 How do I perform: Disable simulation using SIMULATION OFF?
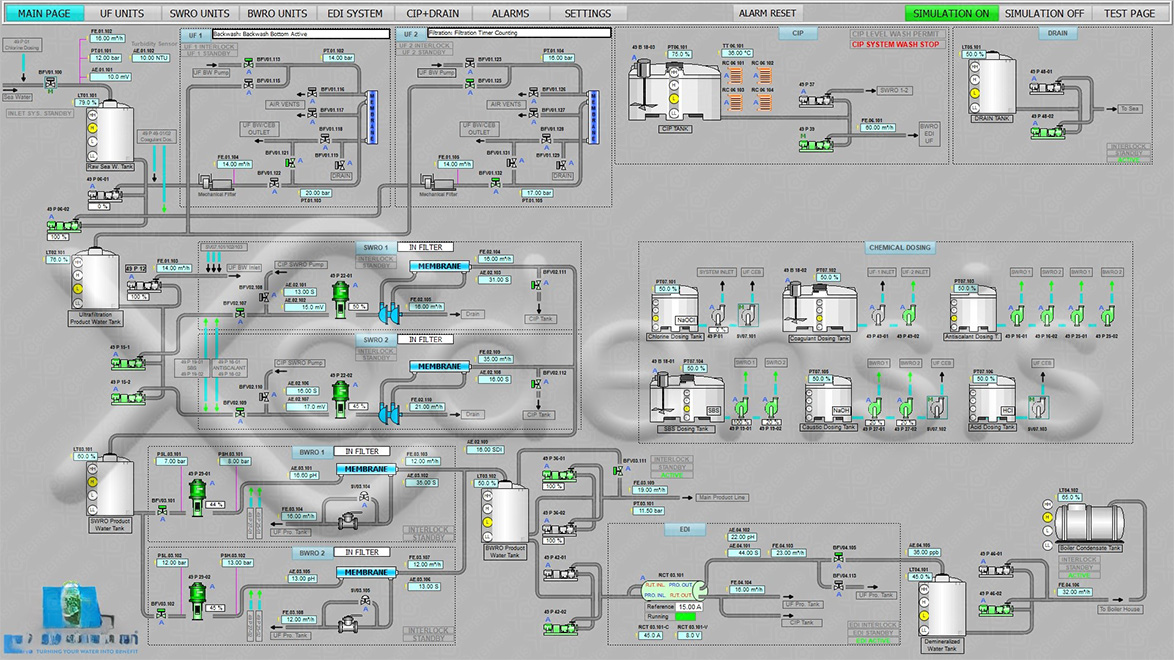(1044, 13)
